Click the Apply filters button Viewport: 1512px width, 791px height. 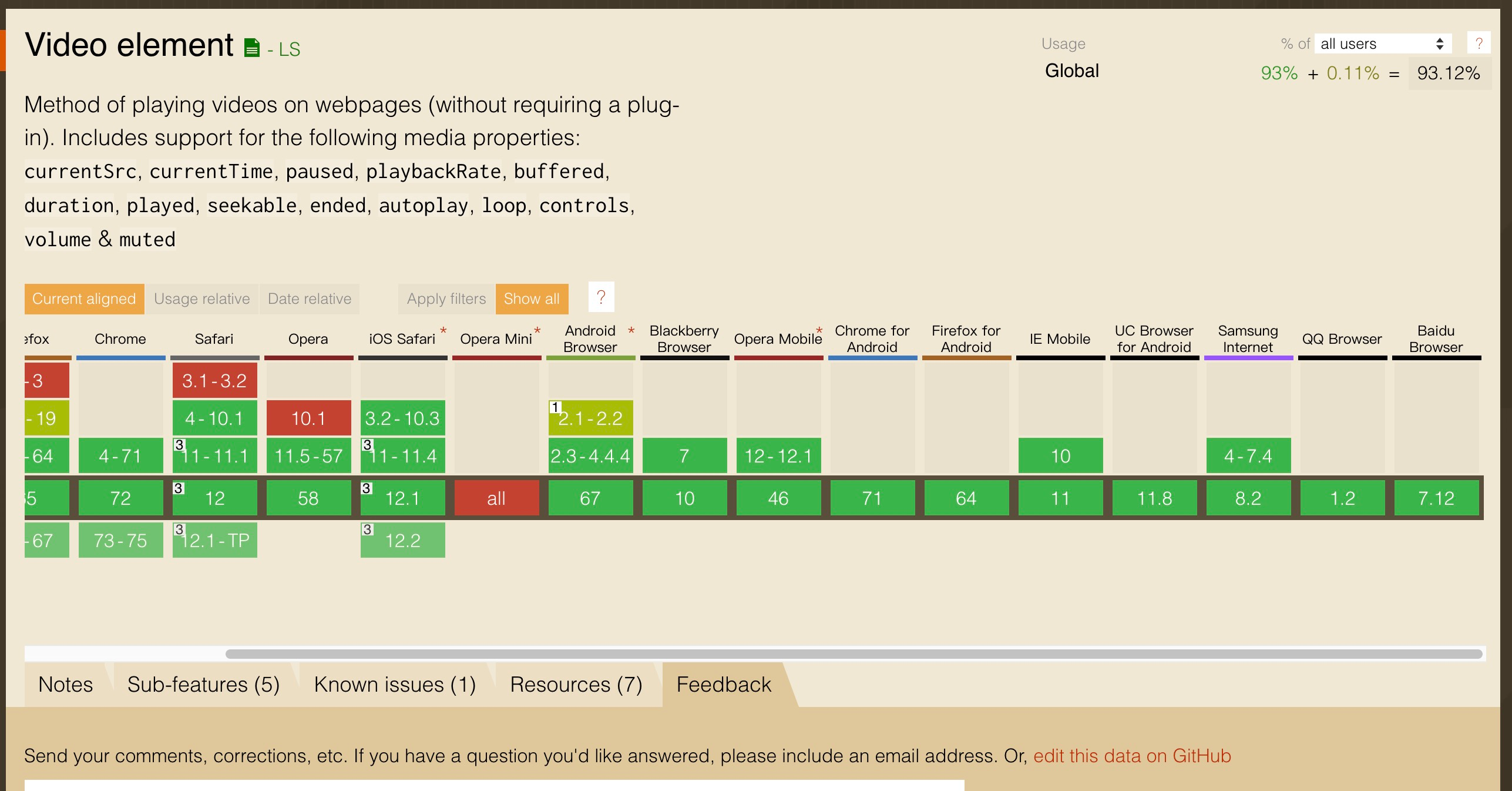tap(446, 299)
